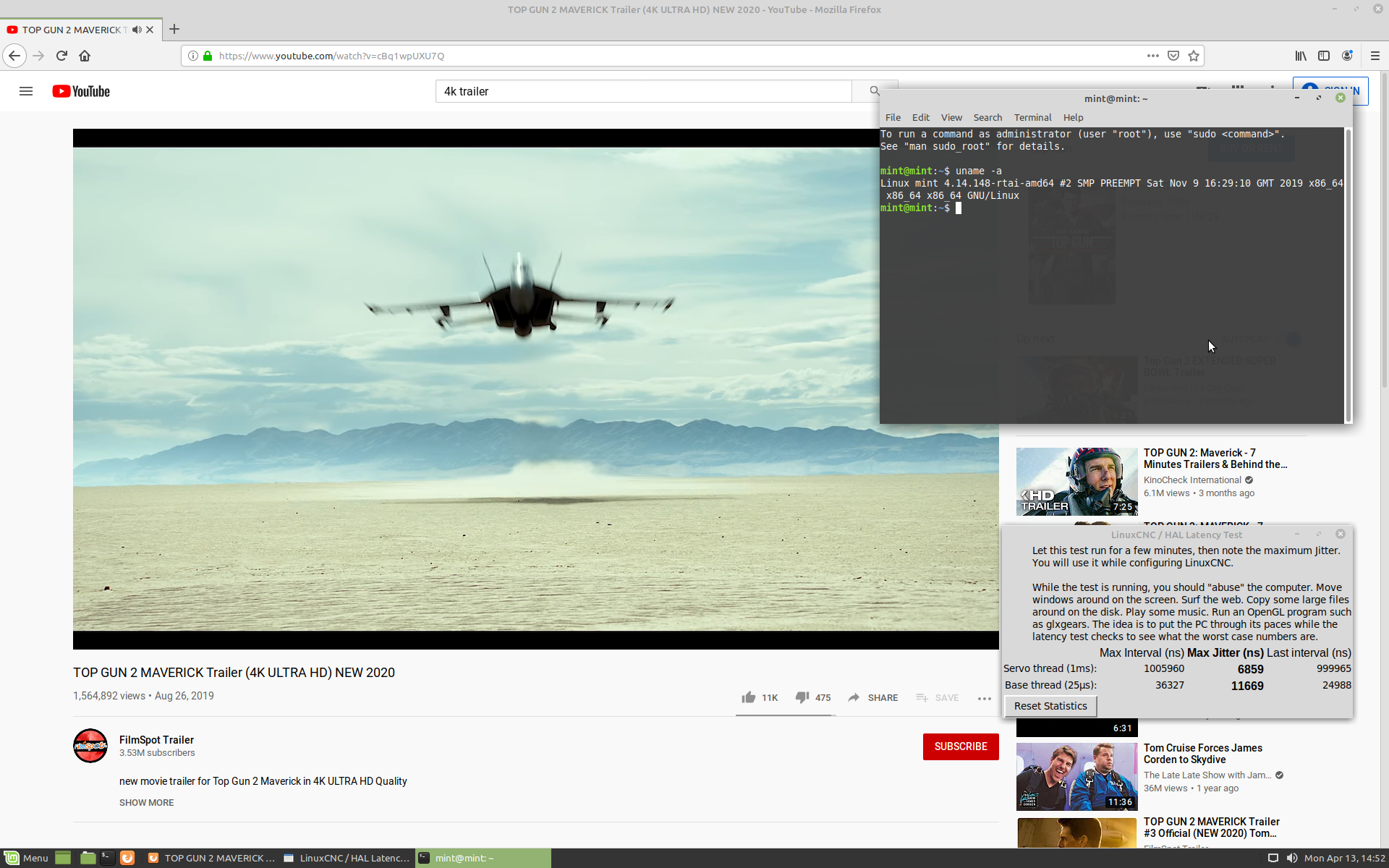Open the Firefox home page icon

(85, 56)
